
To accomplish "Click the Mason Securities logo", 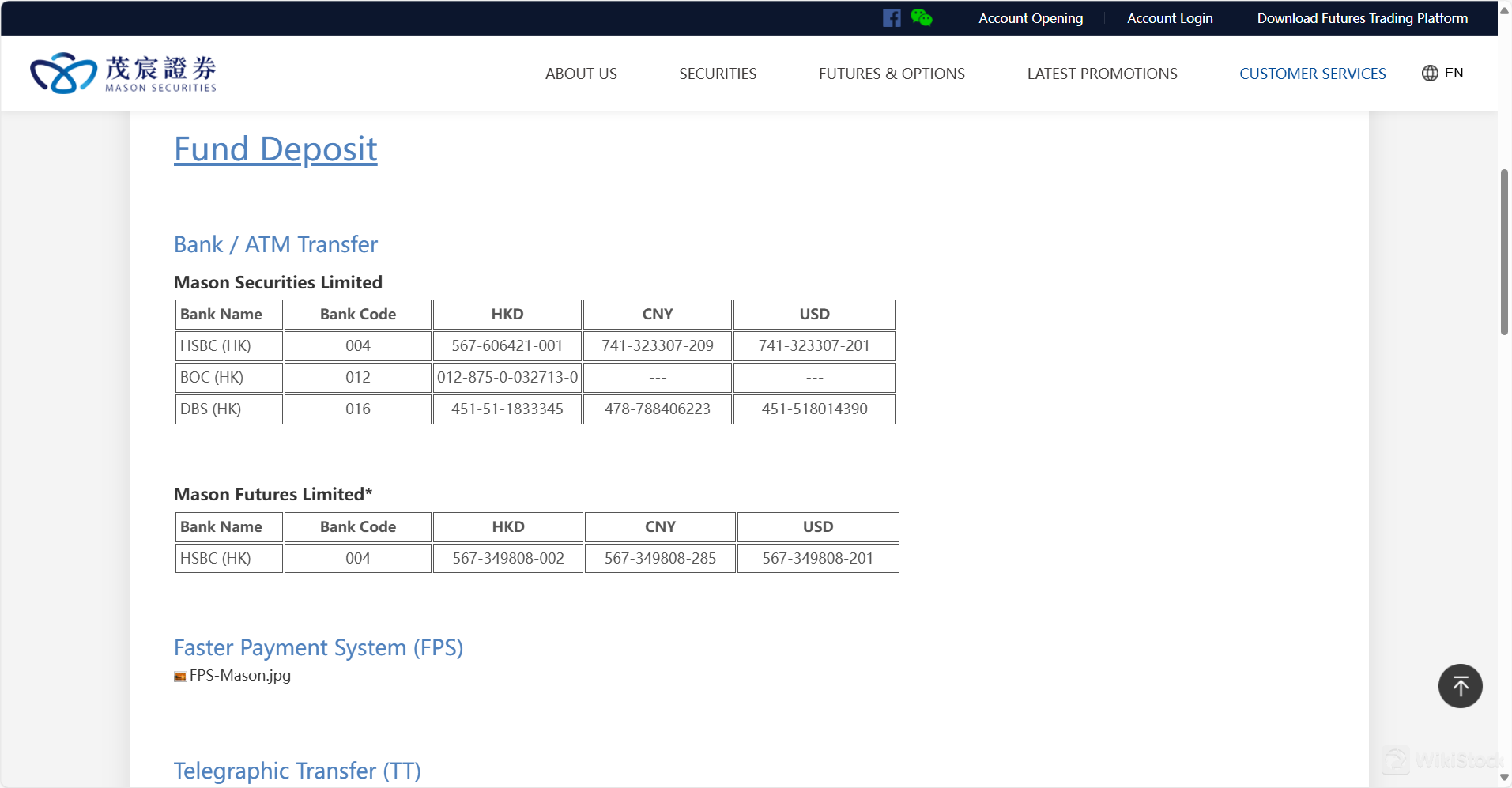I will coord(123,74).
